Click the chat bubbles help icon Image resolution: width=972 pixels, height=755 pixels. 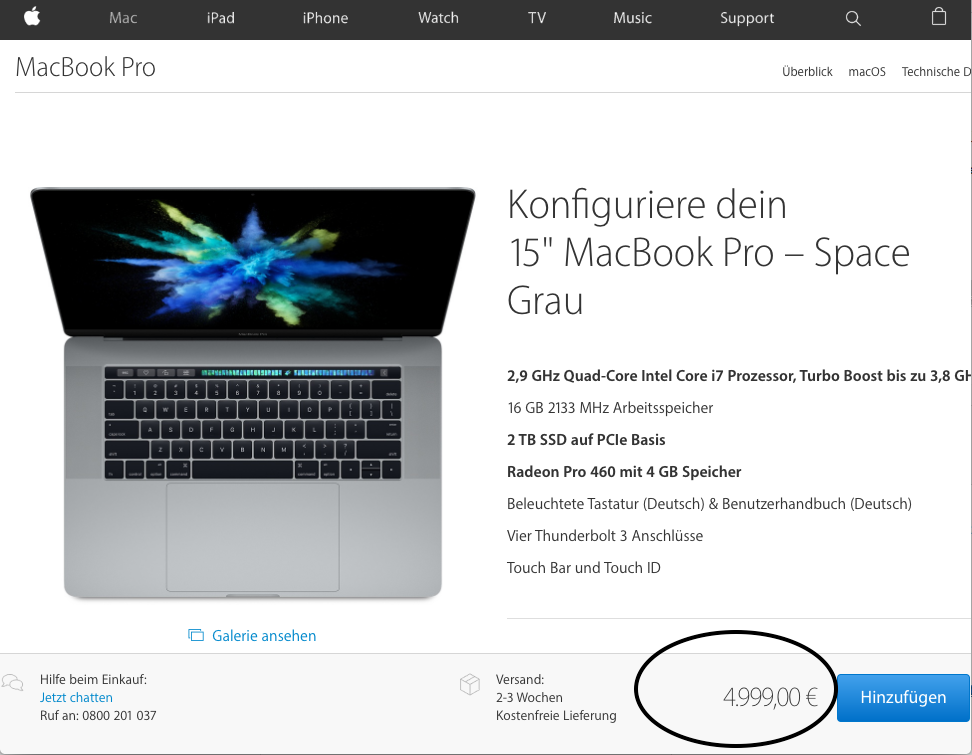coord(12,682)
